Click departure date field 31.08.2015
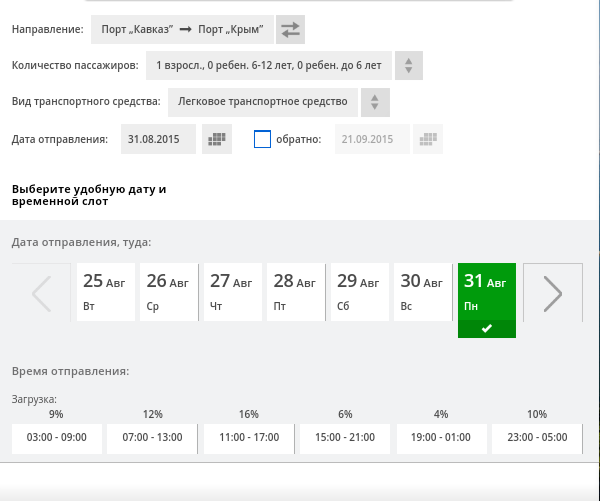600x504 pixels. click(x=156, y=139)
